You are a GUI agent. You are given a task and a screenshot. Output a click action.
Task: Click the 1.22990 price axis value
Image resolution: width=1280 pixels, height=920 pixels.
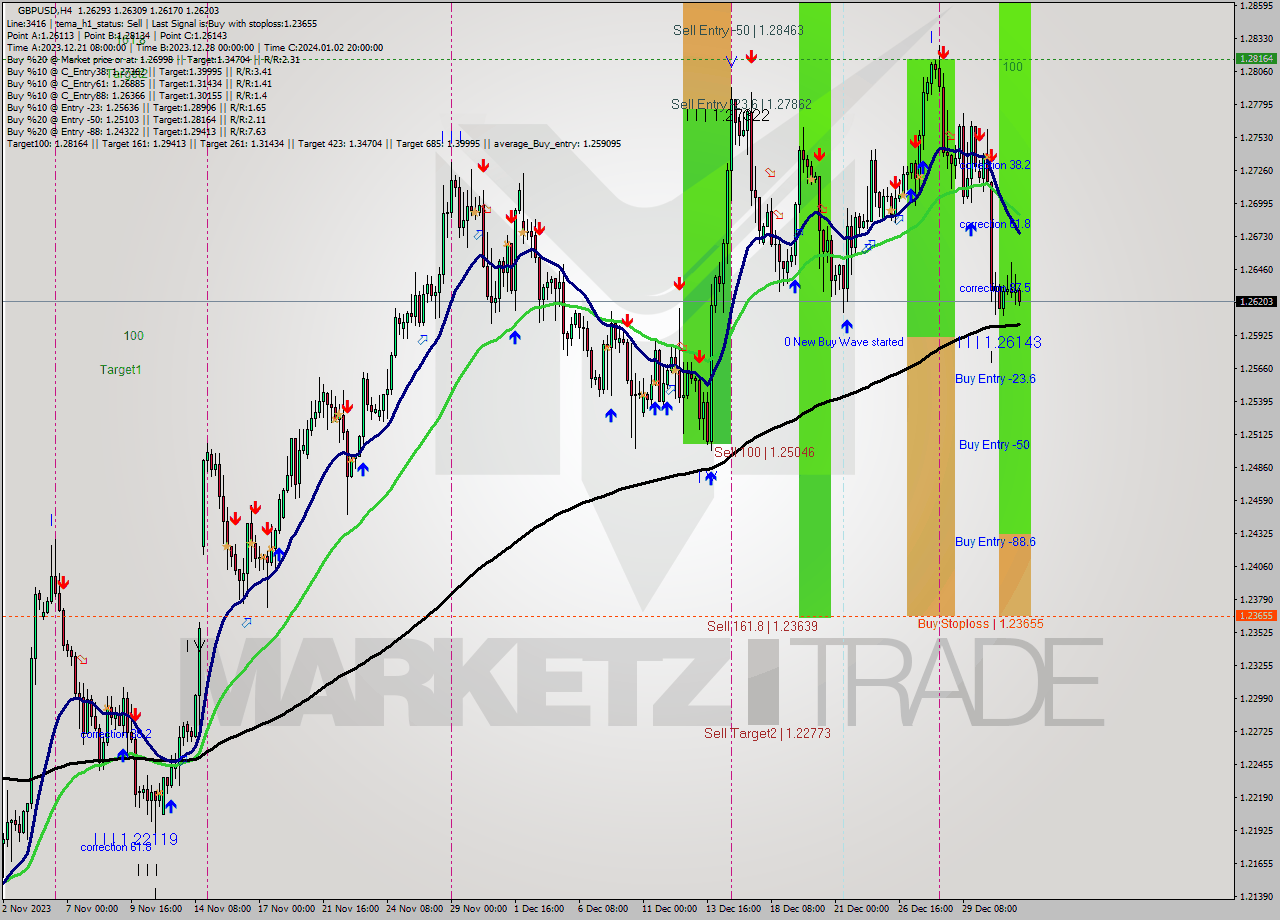click(1256, 698)
